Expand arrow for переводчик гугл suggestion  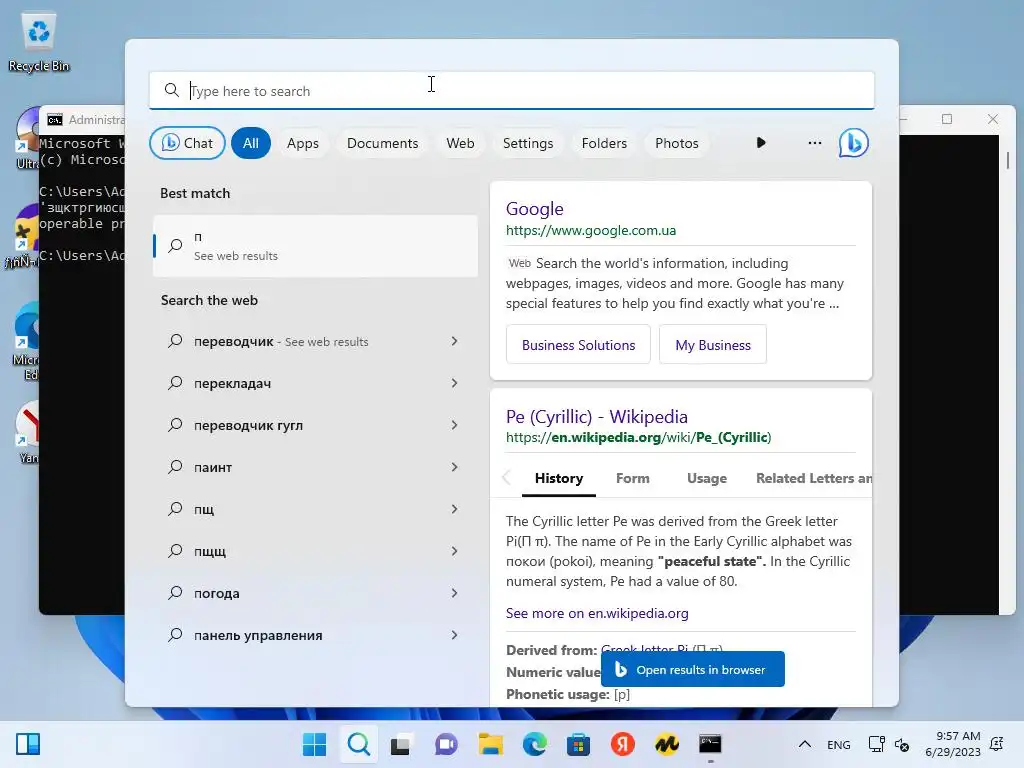455,425
